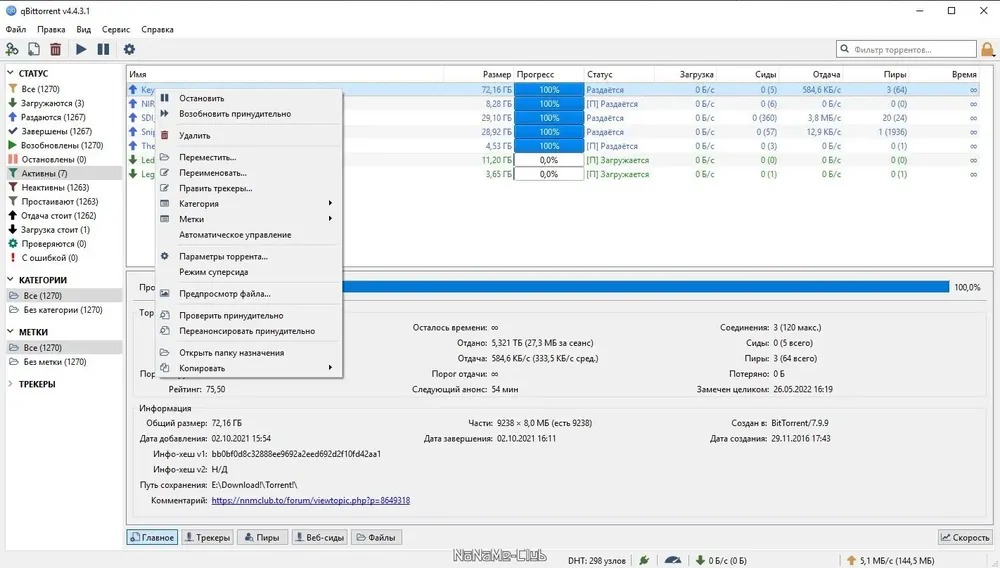Click the pause icon beside Остановить
This screenshot has height=568, width=1000.
pos(165,98)
